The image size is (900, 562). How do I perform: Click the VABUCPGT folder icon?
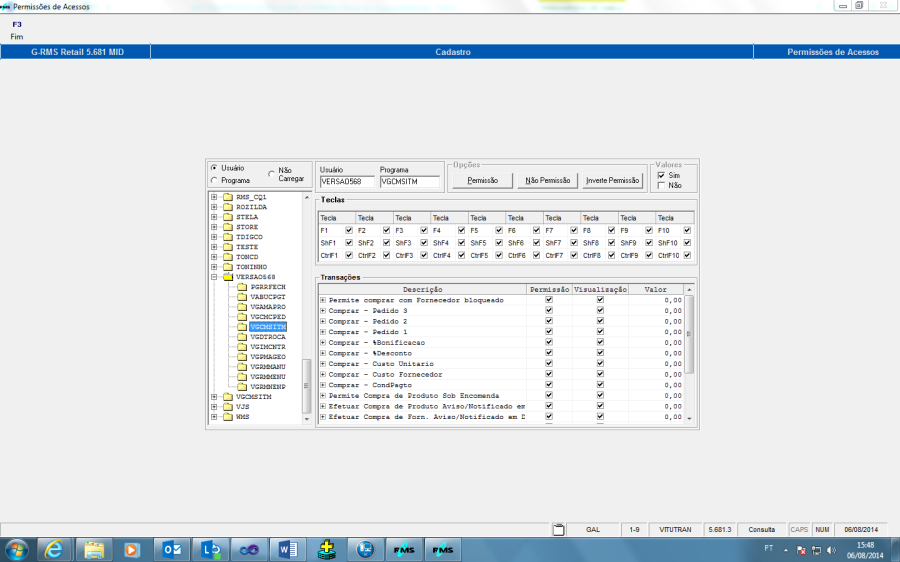(x=242, y=297)
